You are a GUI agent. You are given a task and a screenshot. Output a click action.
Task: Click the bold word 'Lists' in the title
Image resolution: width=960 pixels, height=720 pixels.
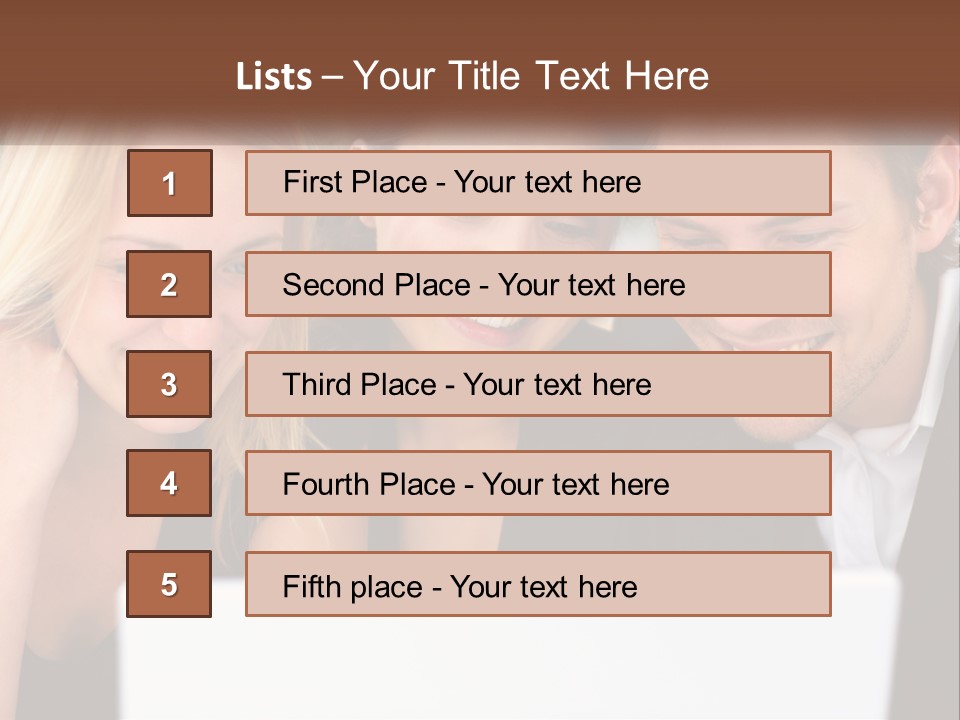pyautogui.click(x=274, y=77)
